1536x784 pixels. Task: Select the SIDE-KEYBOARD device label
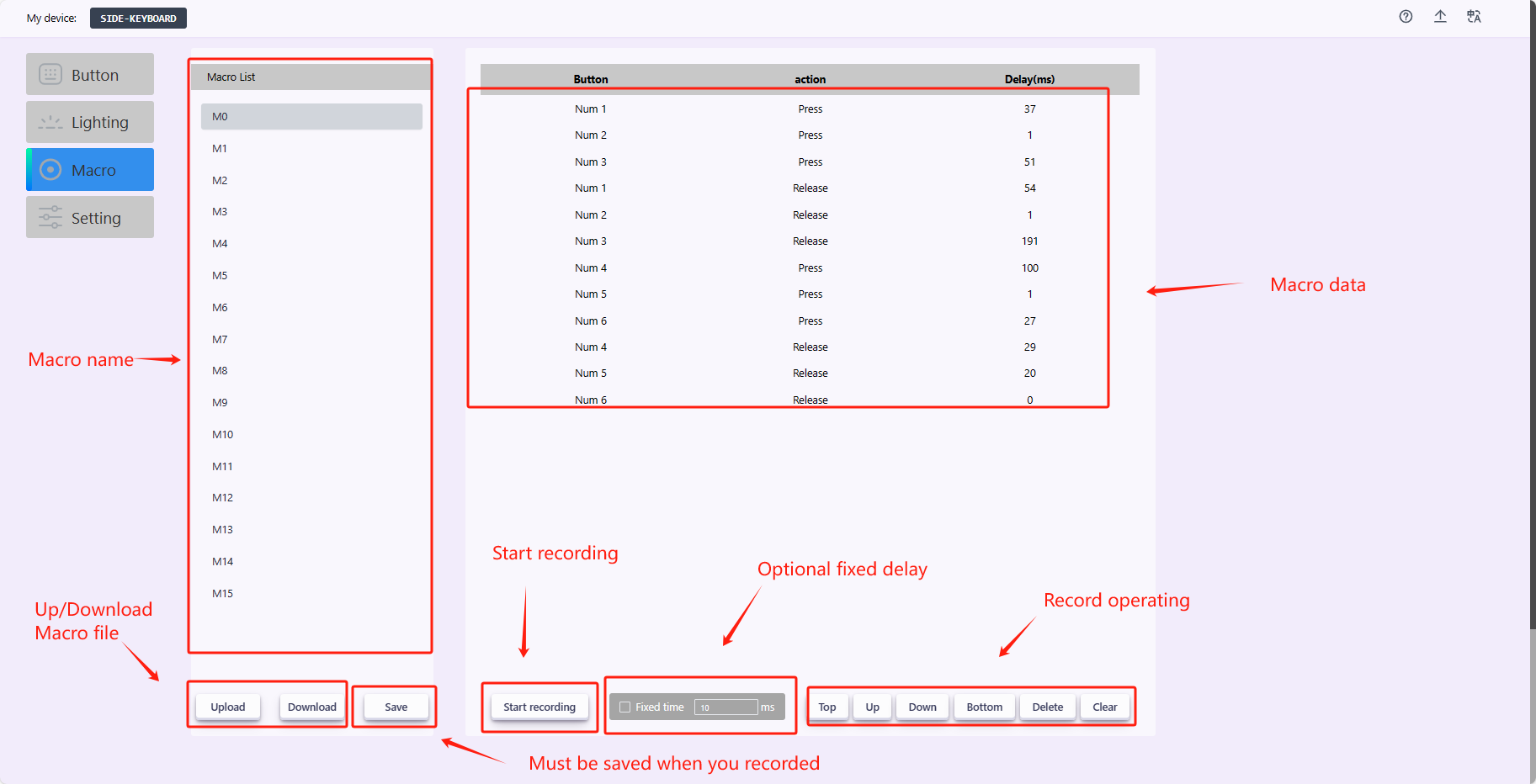tap(138, 19)
